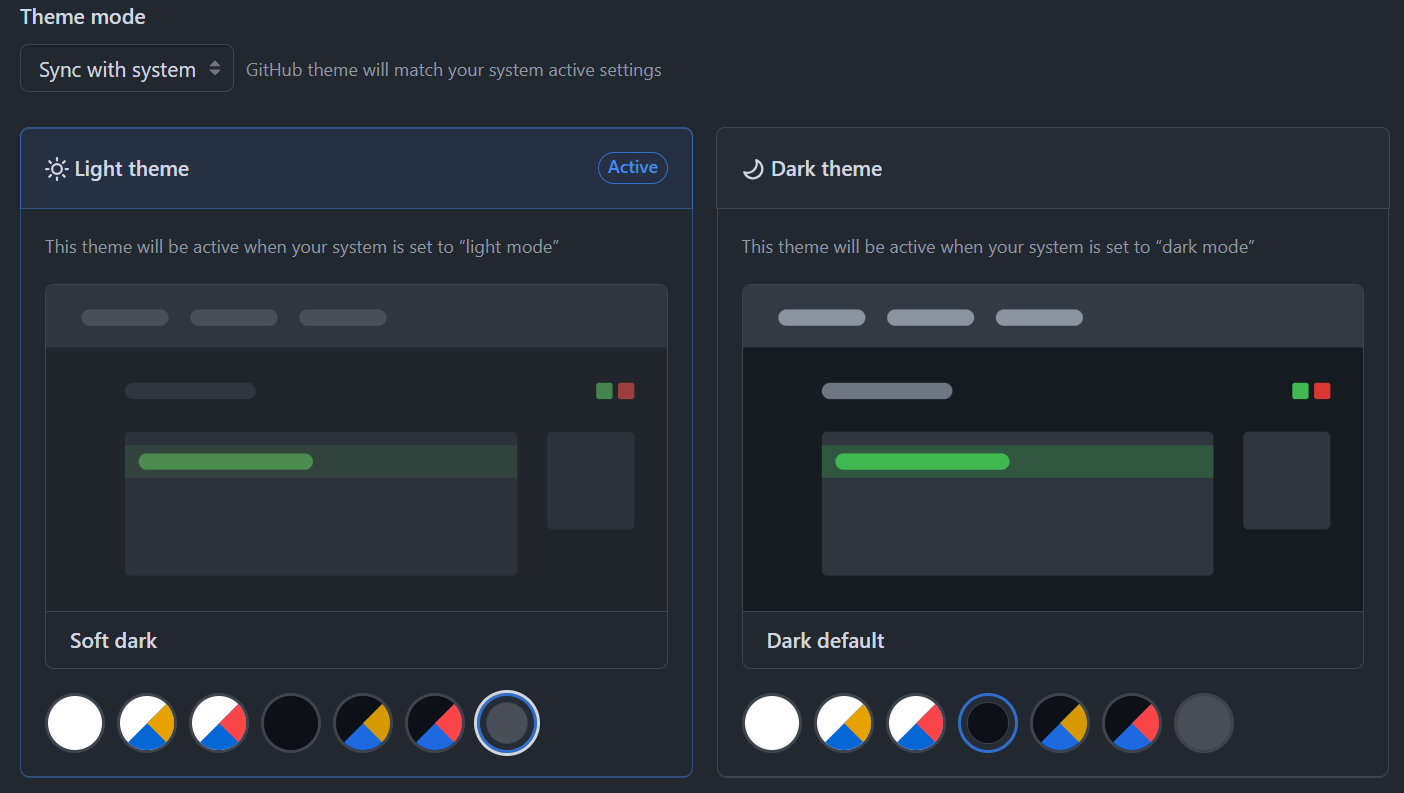The height and width of the screenshot is (793, 1404).
Task: Pick white blue-orange swatch in Dark theme panel
Action: tap(844, 723)
